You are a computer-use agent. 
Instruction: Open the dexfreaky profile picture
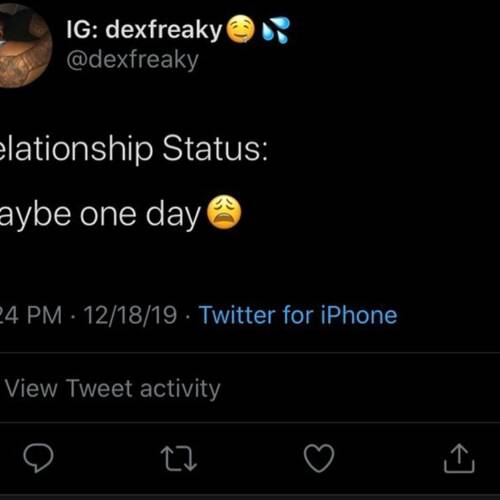pos(23,47)
